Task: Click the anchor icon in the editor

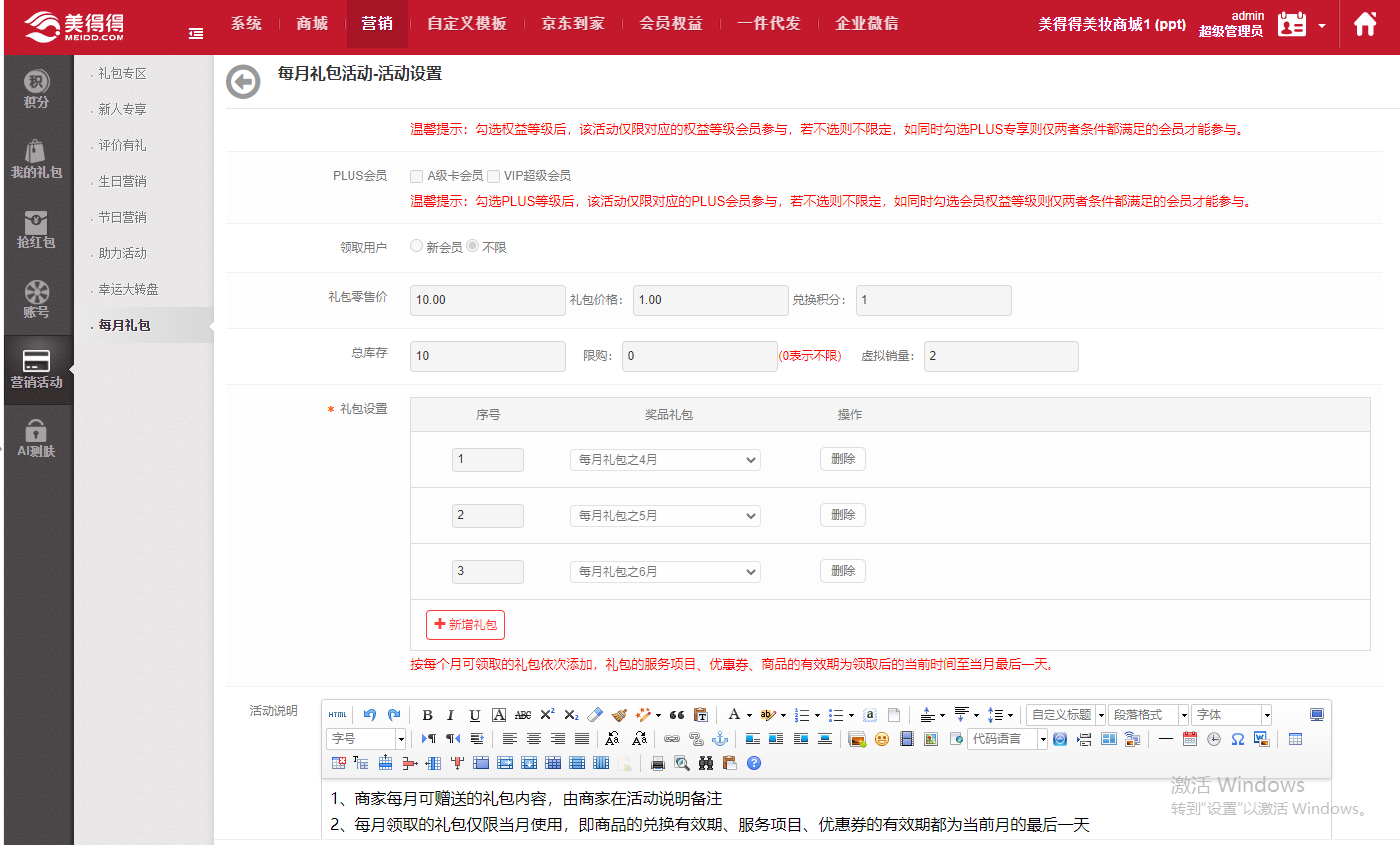Action: 720,739
